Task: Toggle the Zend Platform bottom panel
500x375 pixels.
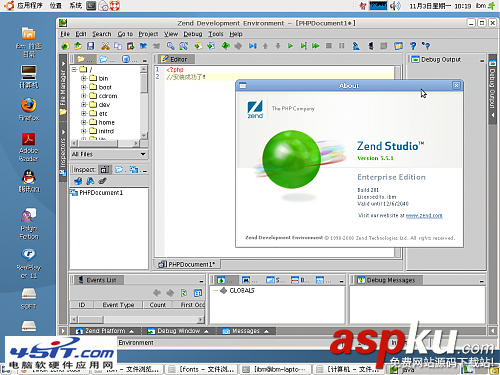Action: (x=105, y=331)
